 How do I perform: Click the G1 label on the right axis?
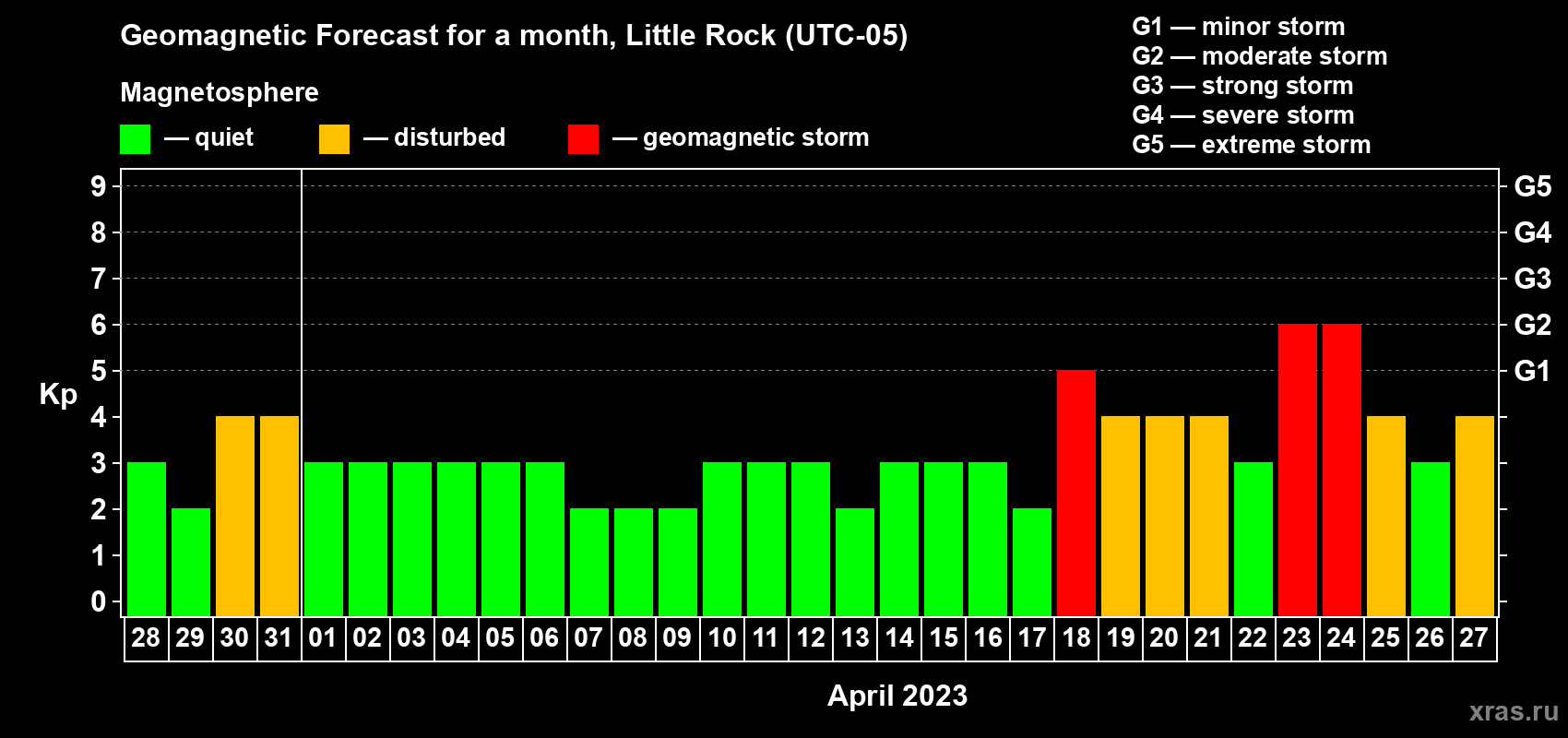[1533, 371]
